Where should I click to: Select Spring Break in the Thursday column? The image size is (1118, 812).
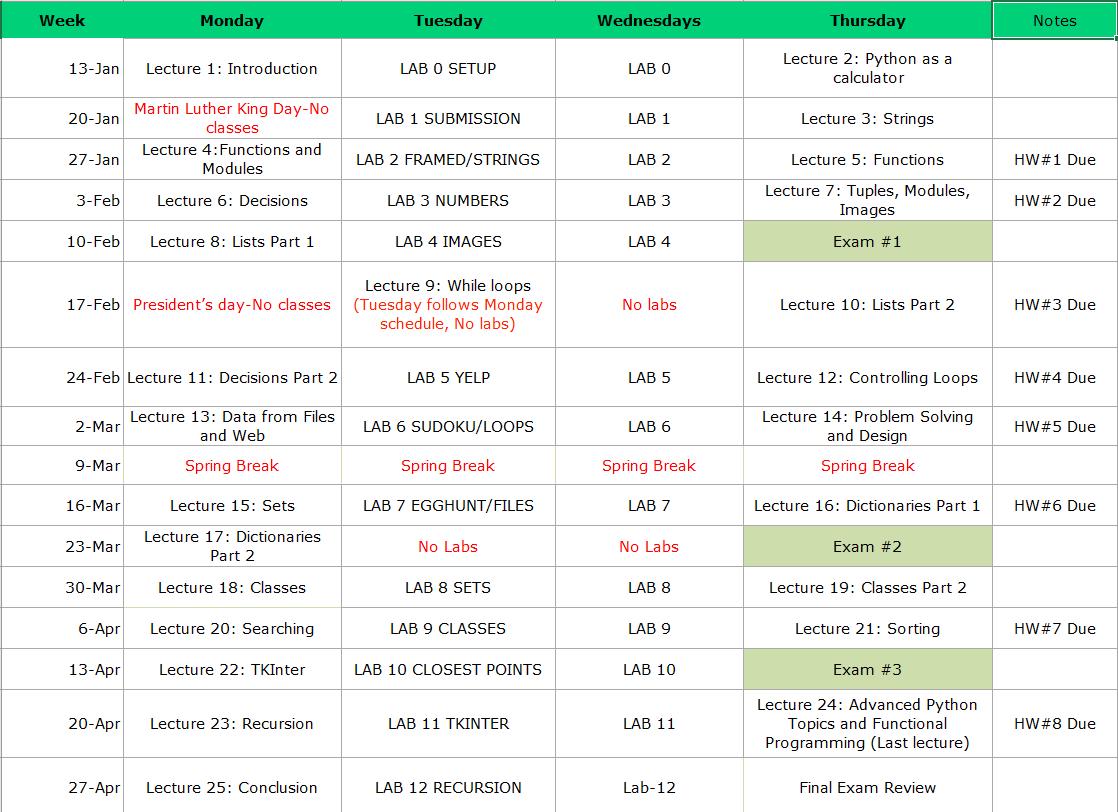pyautogui.click(x=868, y=466)
